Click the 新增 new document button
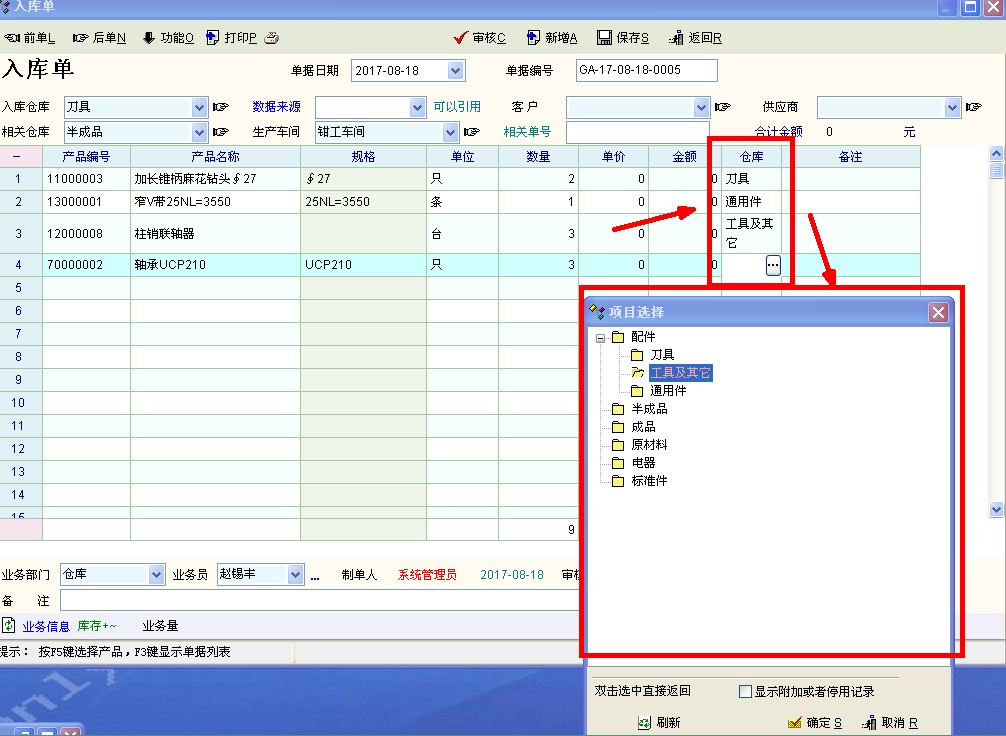 tap(551, 38)
